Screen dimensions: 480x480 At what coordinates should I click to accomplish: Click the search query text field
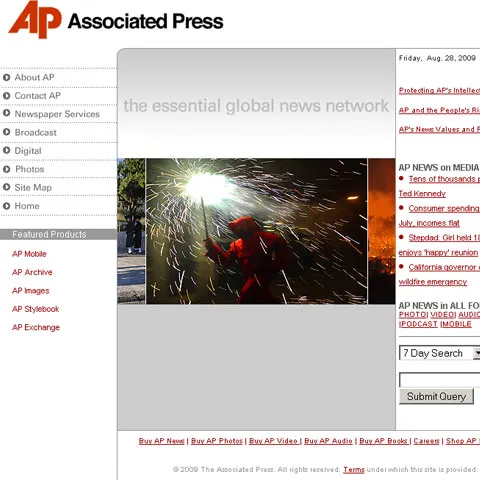439,380
